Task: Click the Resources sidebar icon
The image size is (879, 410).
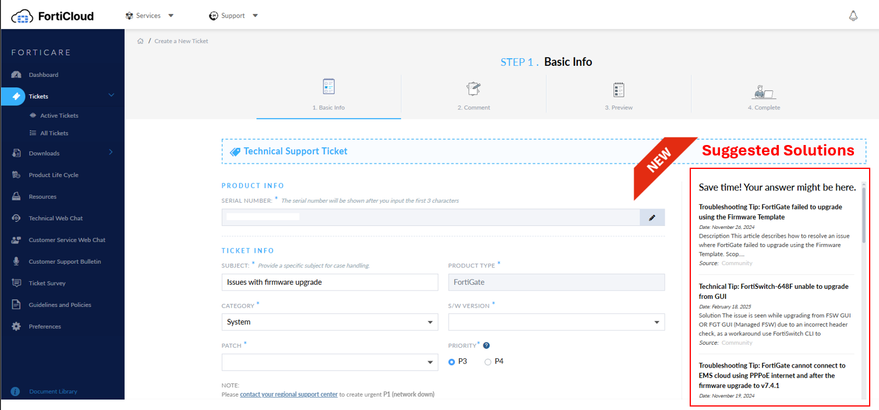Action: click(16, 197)
